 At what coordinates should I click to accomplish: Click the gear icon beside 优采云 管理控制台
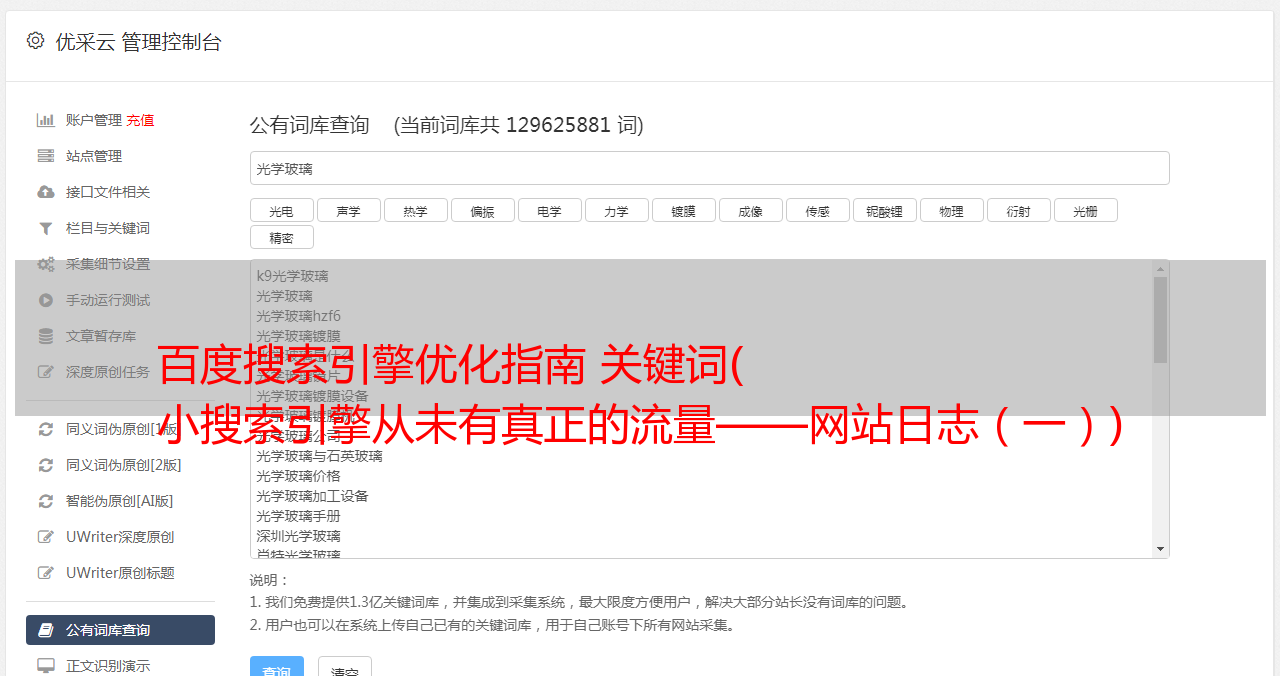coord(36,41)
